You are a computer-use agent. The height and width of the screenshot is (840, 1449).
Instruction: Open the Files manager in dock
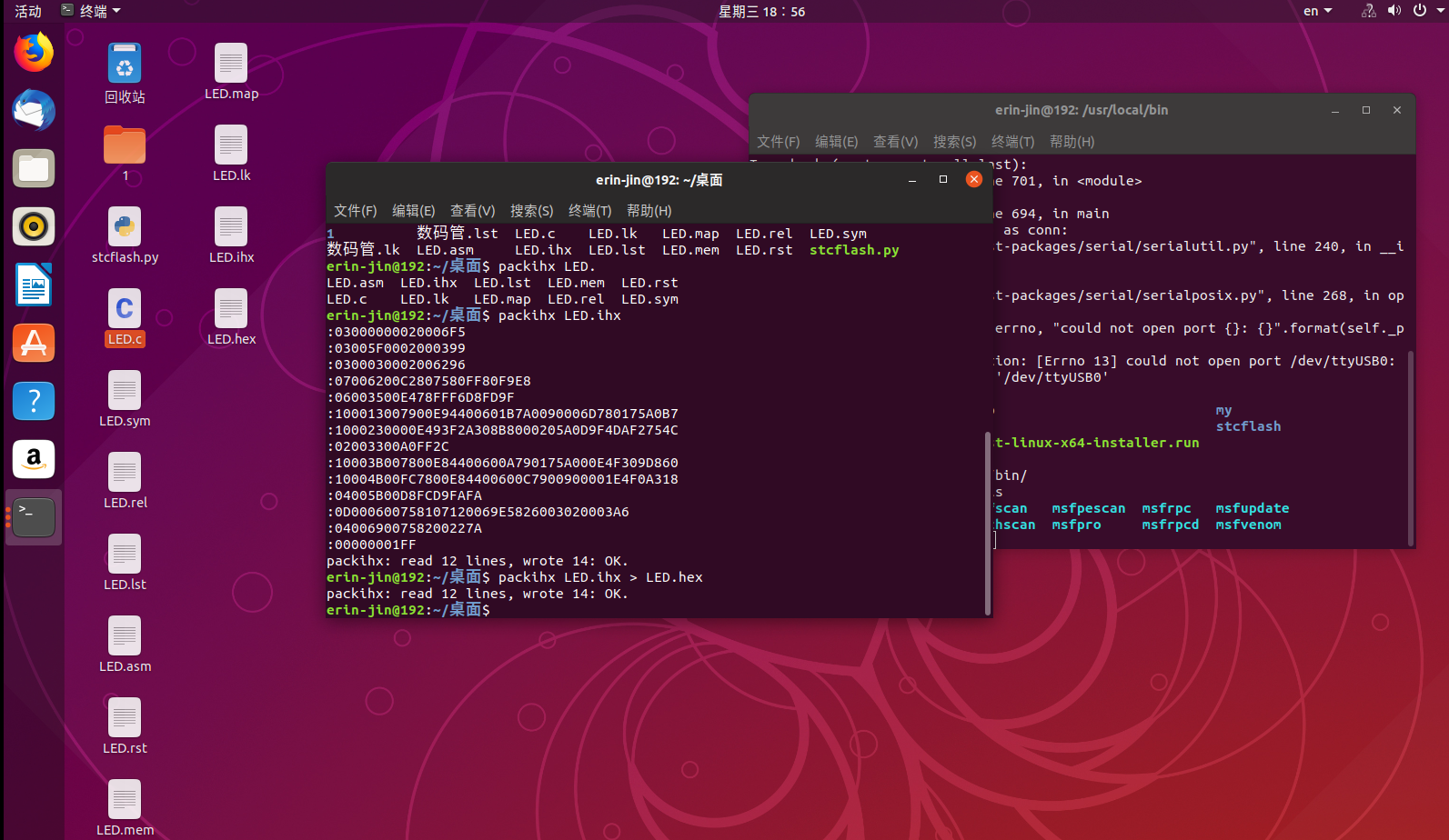pos(34,168)
